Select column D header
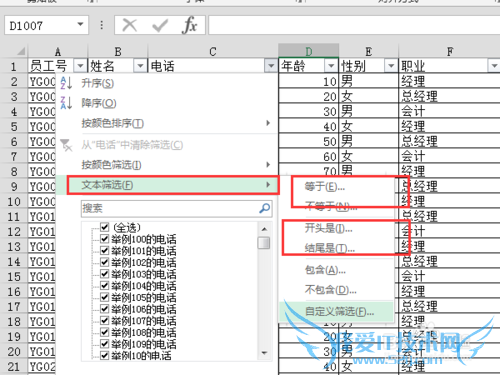The image size is (500, 375). click(x=309, y=51)
